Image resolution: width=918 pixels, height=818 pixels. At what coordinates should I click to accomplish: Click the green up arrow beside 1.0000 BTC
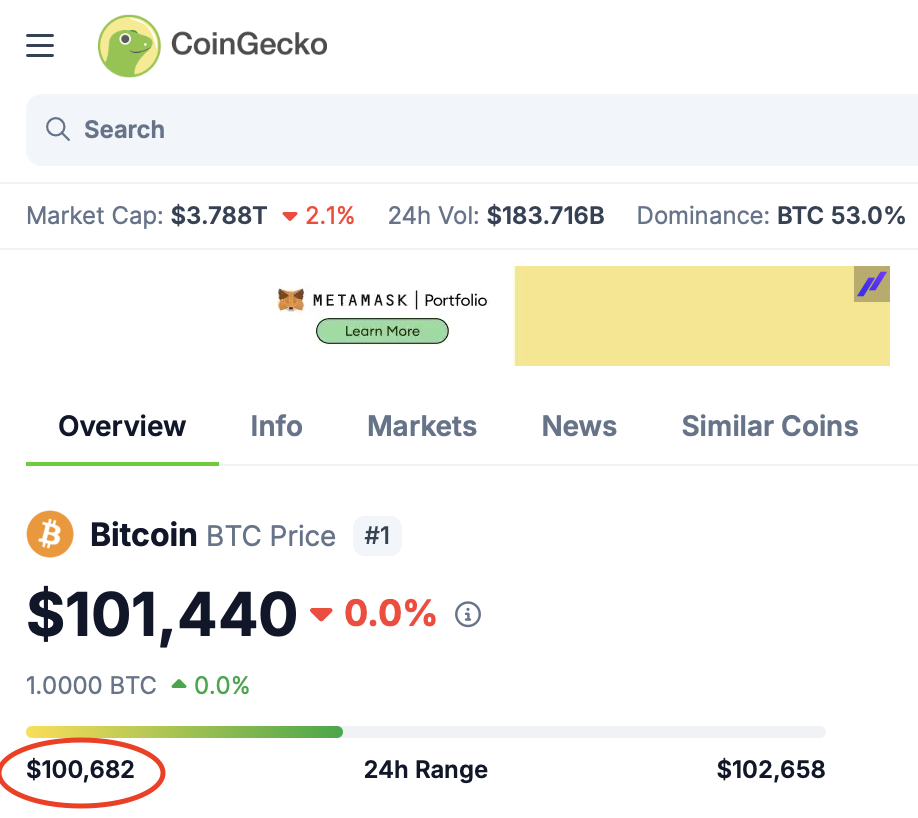click(x=179, y=684)
